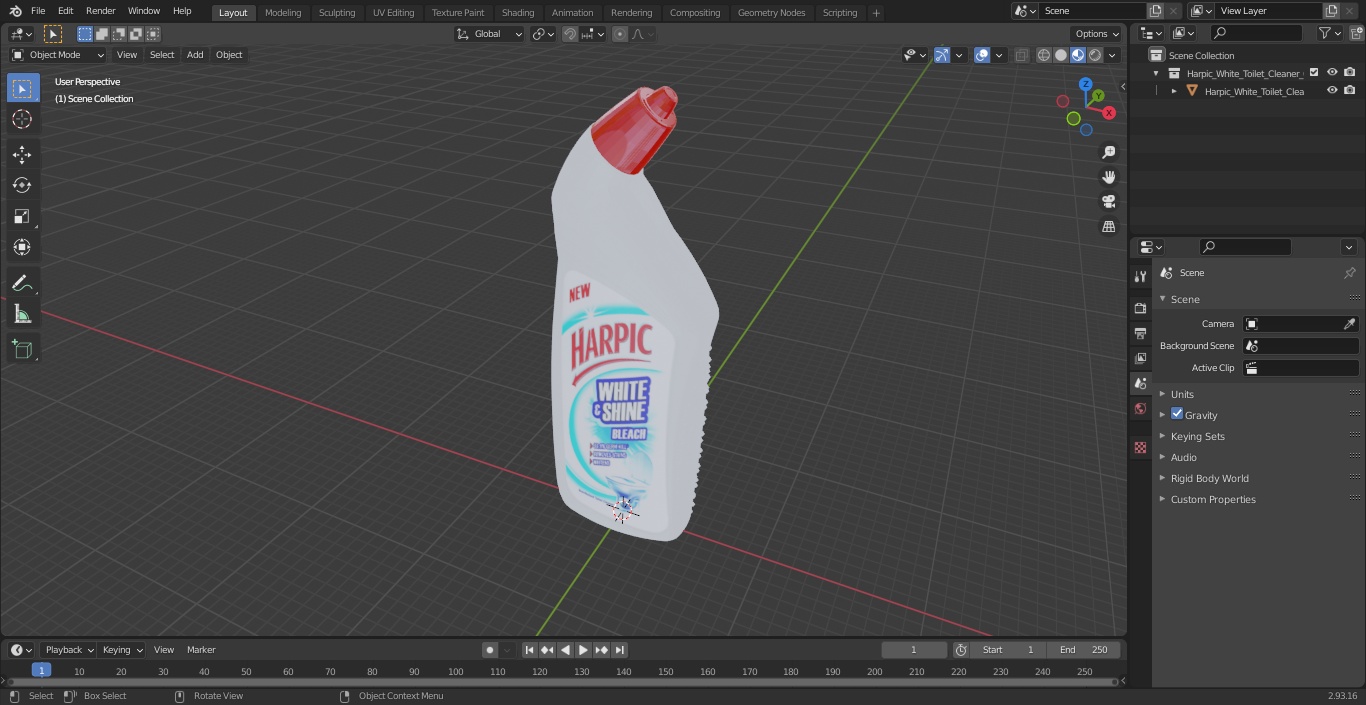Screen dimensions: 1366x705
Task: Open the File menu
Action: pyautogui.click(x=38, y=11)
